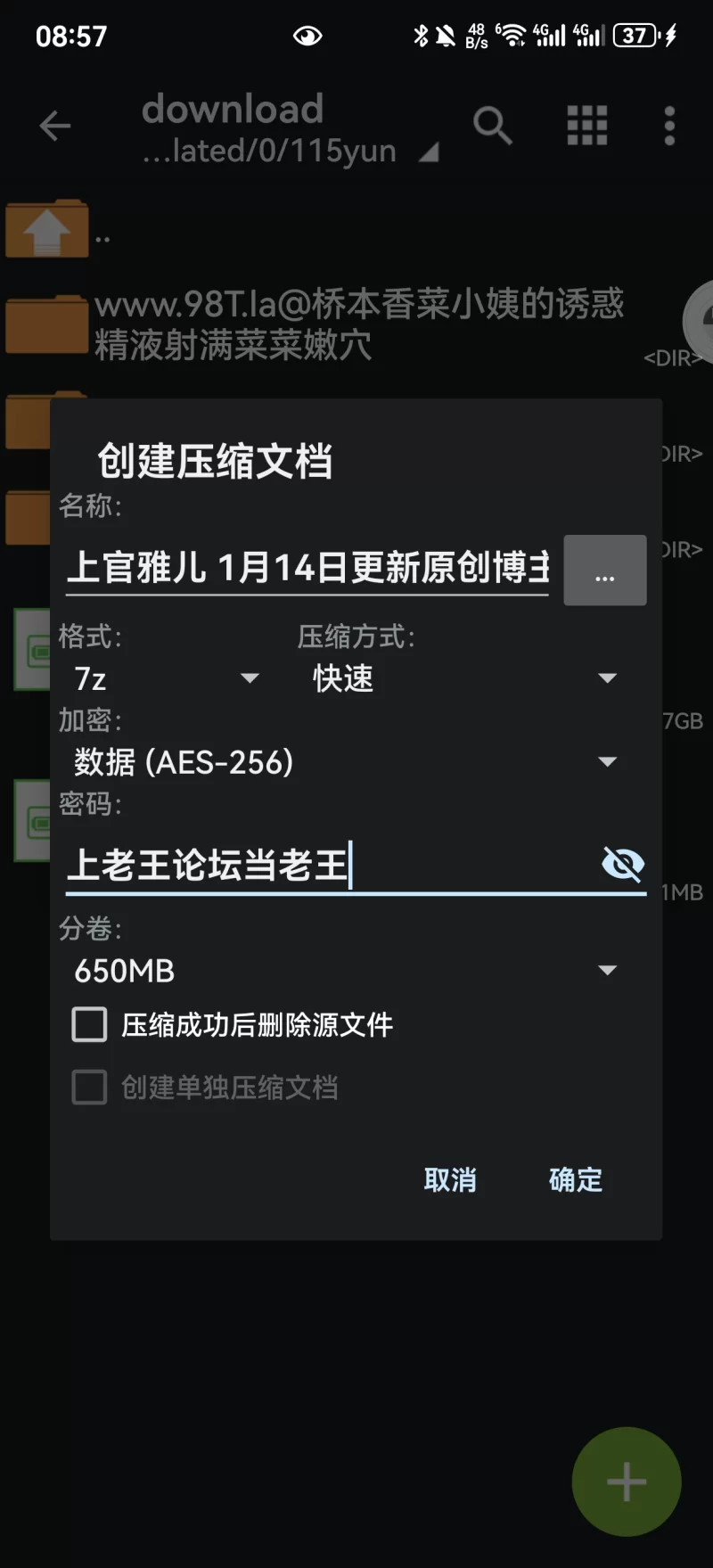Enable delete source files after compression checkbox
This screenshot has height=1568, width=713.
click(89, 1025)
